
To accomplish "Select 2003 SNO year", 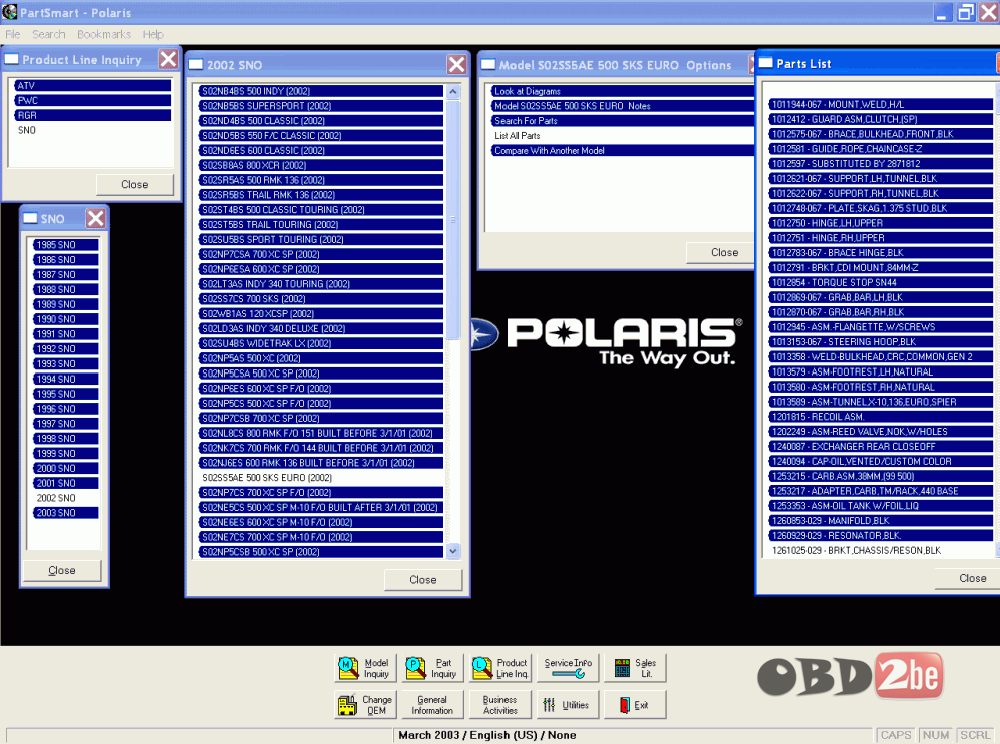I will click(66, 513).
